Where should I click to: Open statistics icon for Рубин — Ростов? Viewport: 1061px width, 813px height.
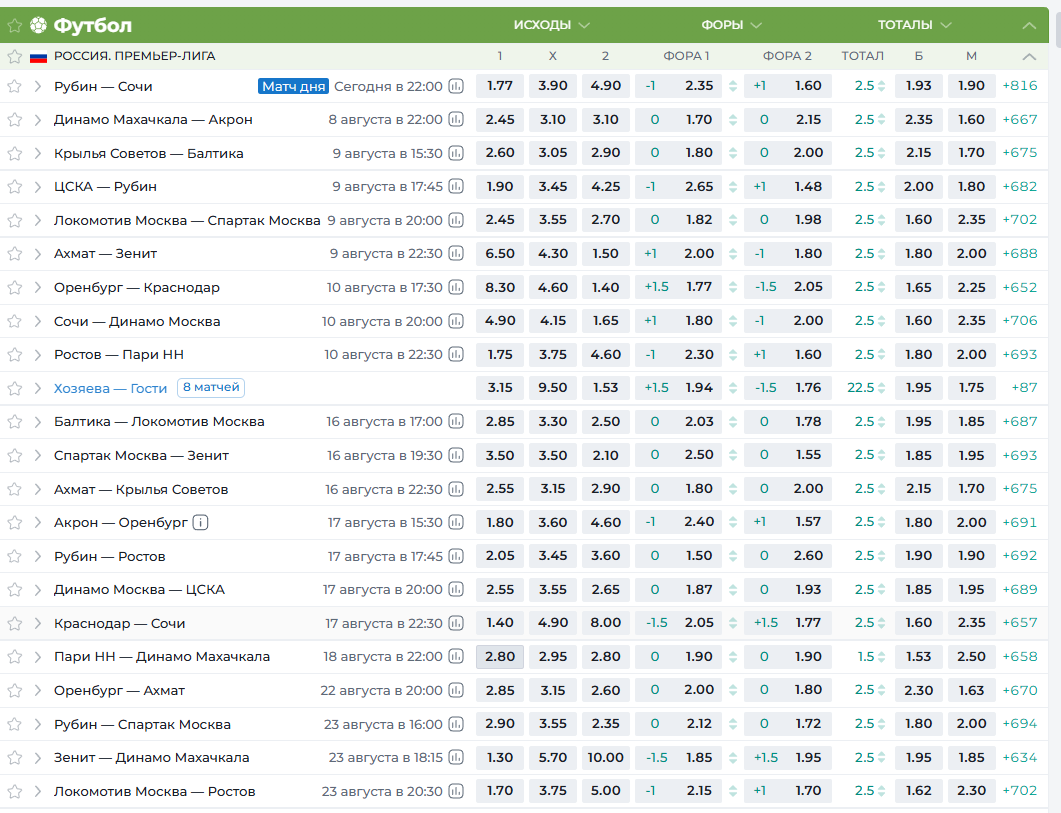pos(456,556)
